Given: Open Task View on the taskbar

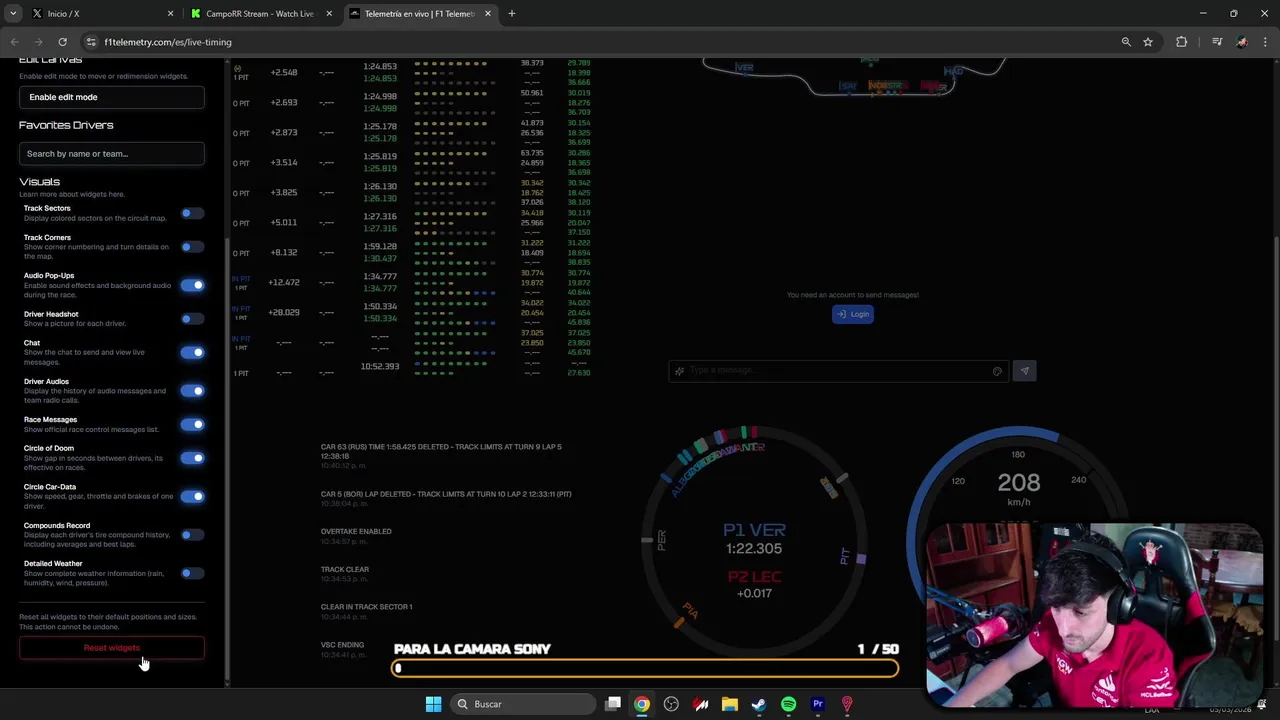Looking at the screenshot, I should coord(613,704).
